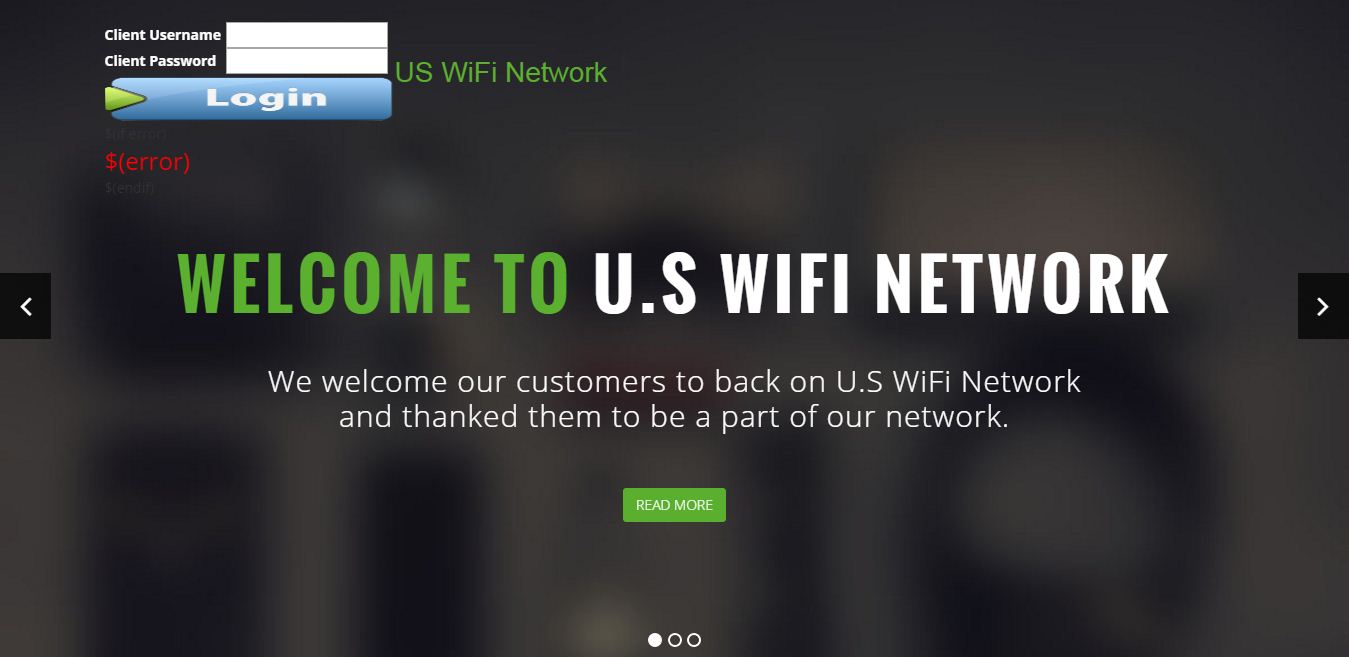Screen dimensions: 1349x657
Task: Click the blue Login button text
Action: tap(266, 98)
